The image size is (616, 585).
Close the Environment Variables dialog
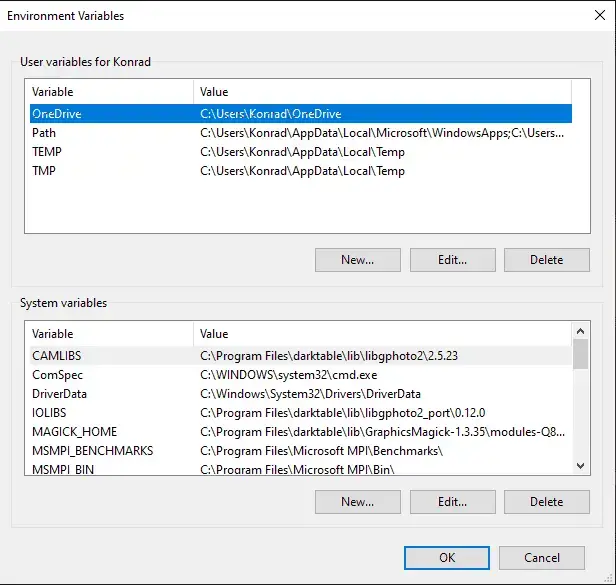(600, 15)
